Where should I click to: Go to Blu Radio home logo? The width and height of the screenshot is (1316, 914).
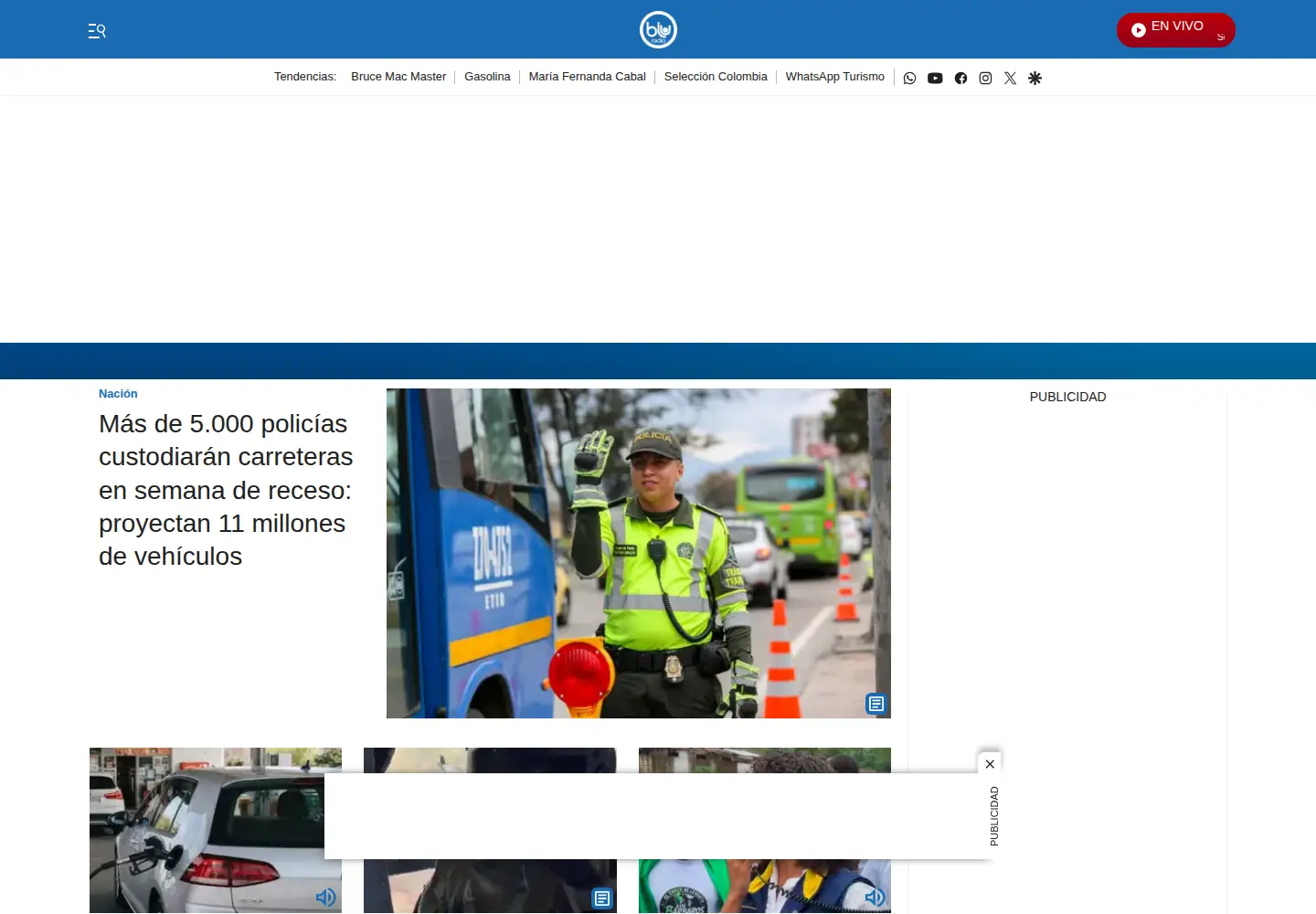[x=658, y=29]
